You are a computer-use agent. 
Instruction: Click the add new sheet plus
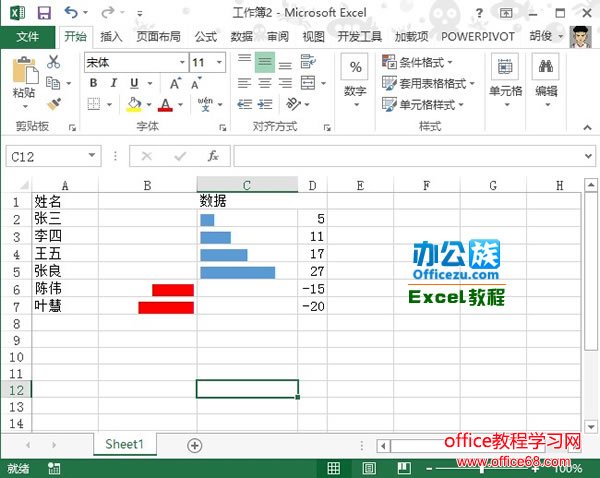195,445
